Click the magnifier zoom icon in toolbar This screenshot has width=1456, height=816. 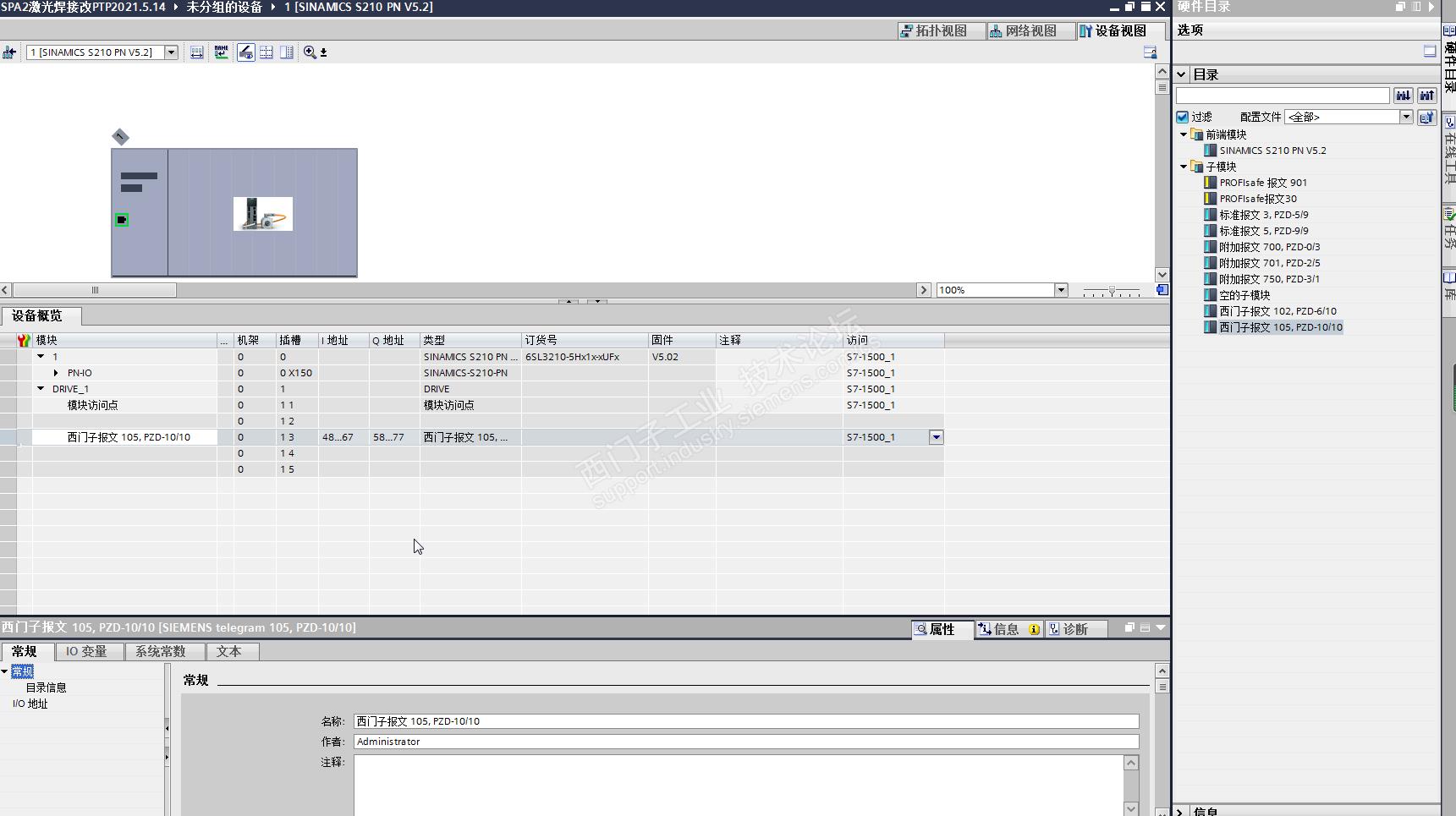pyautogui.click(x=310, y=52)
